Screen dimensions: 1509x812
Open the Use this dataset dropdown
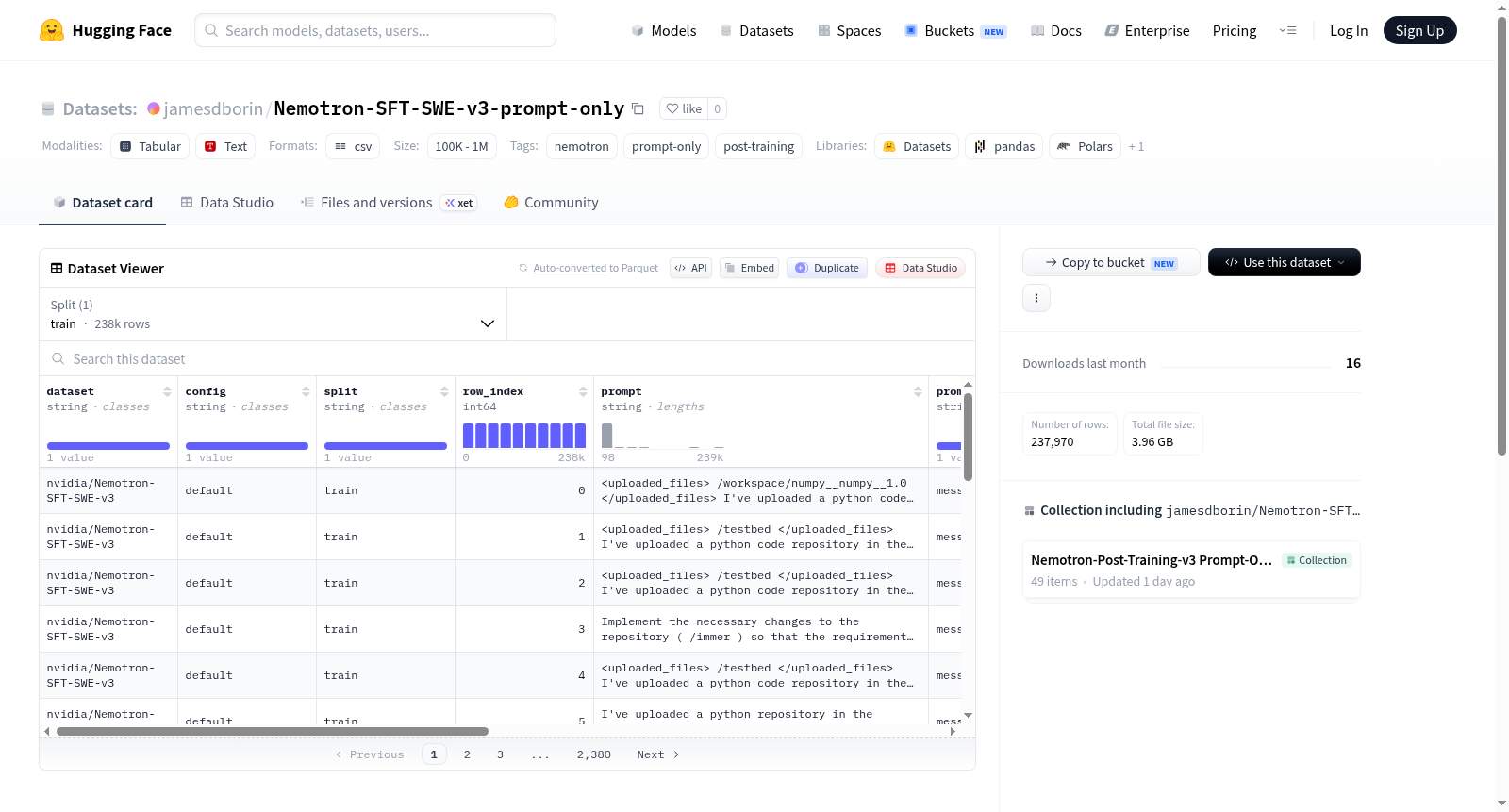[1284, 262]
